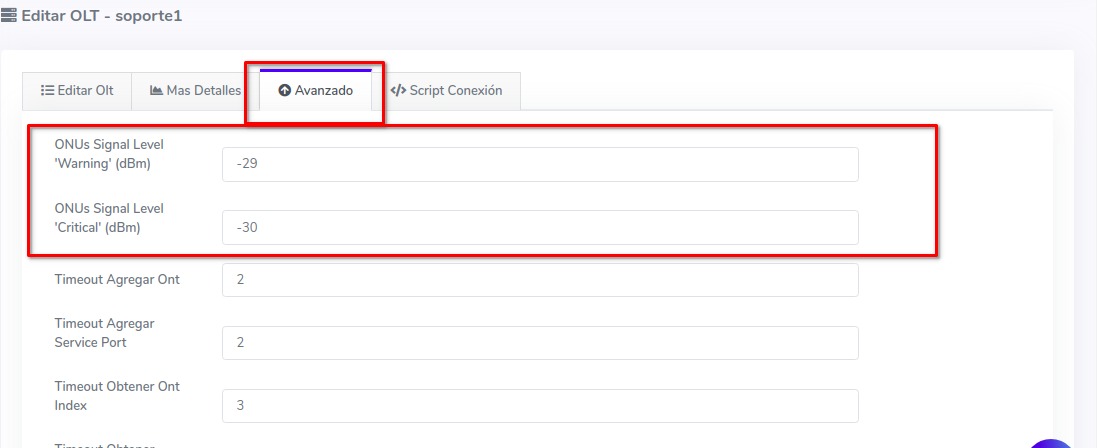Click the Timeout Agregar Ont label text

coord(117,280)
